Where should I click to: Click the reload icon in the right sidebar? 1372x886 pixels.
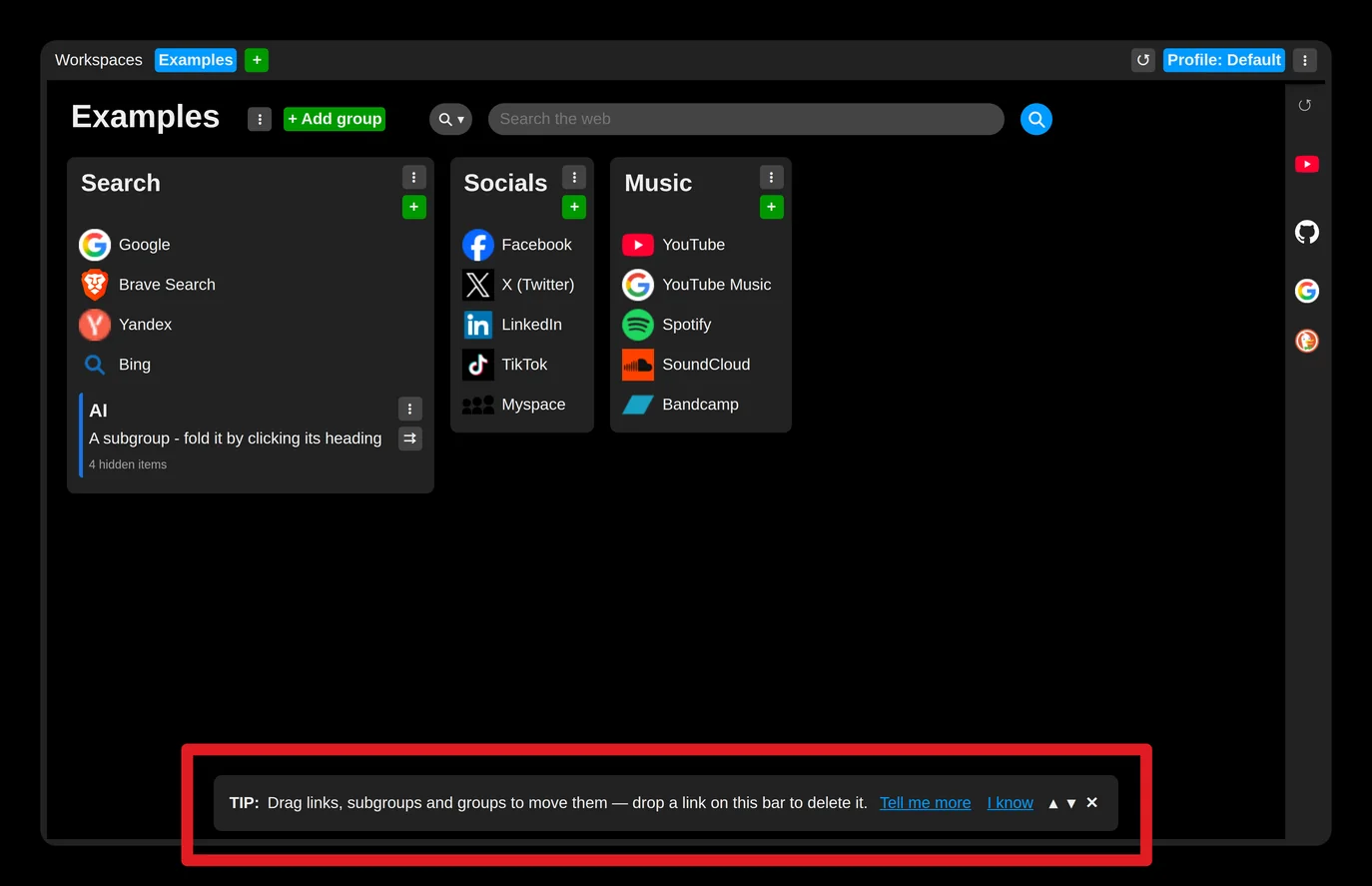coord(1305,105)
